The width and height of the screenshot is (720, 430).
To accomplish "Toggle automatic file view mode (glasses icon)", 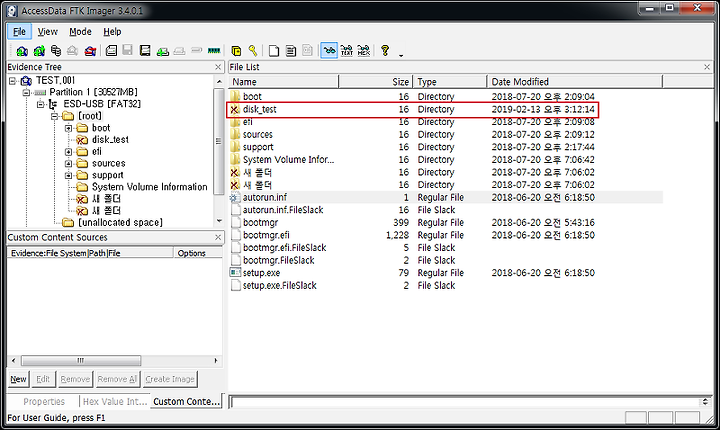I will [x=329, y=51].
